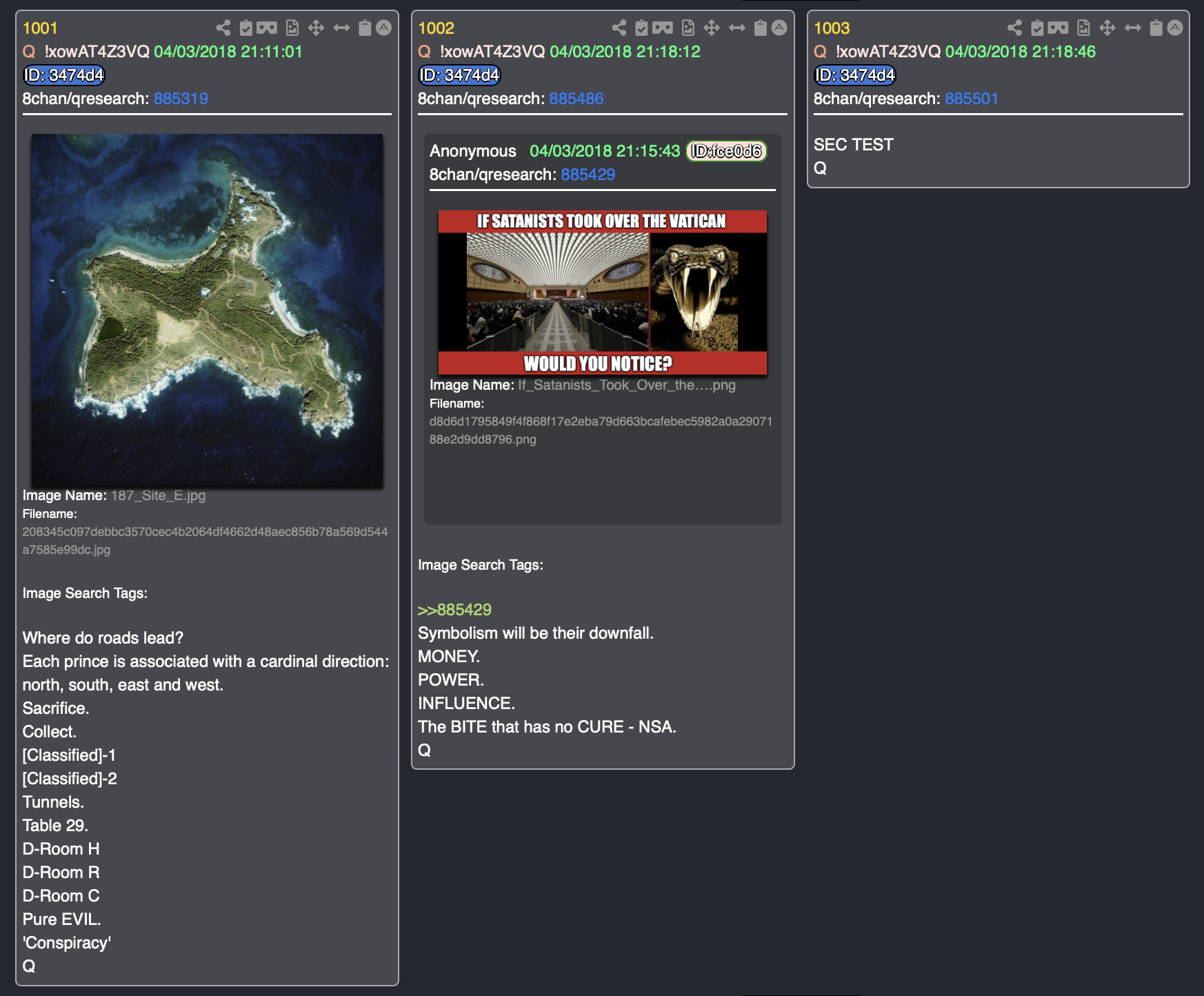
Task: Share post 1002 via share icon
Action: [x=619, y=28]
